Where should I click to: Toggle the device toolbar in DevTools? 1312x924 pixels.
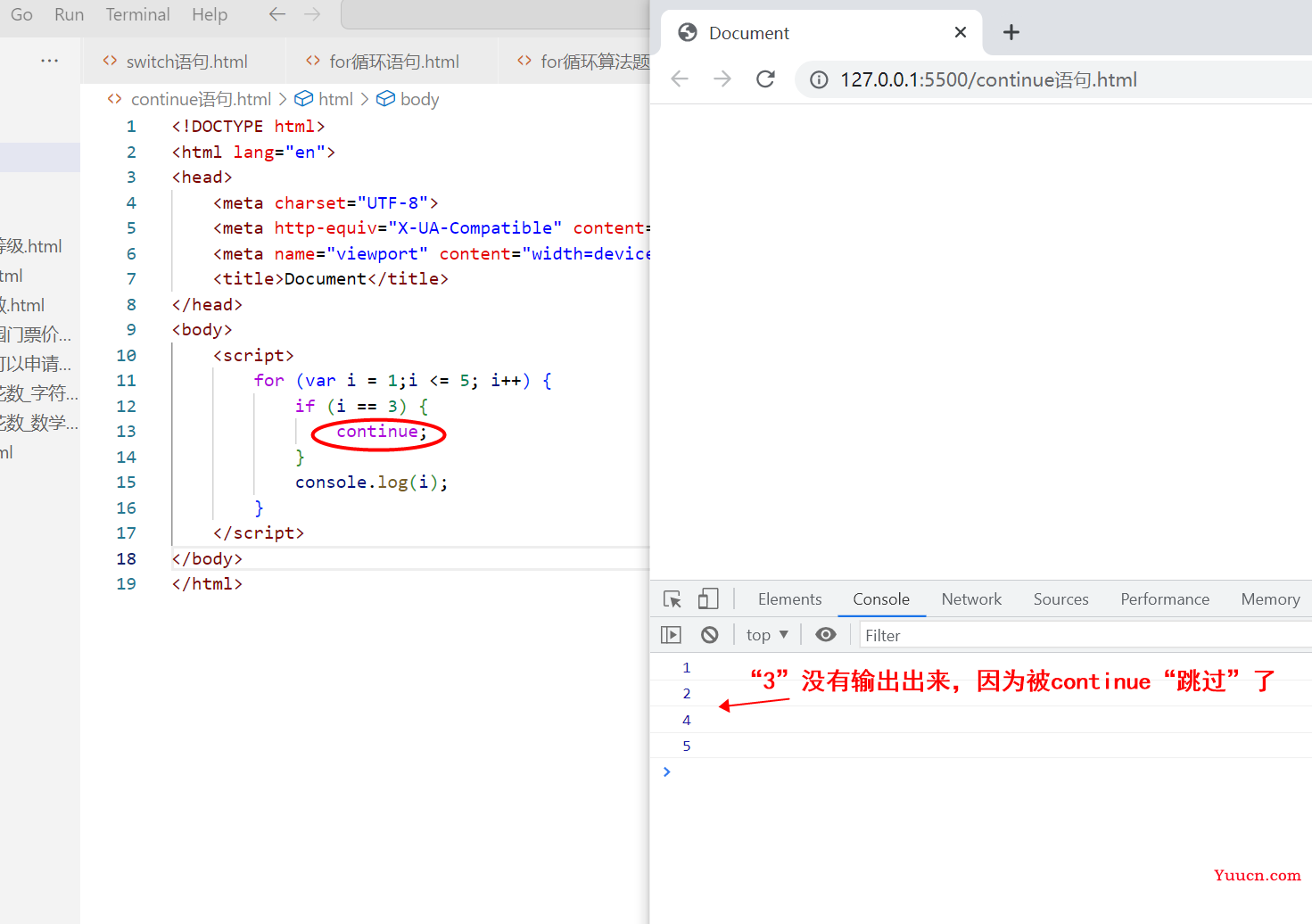click(708, 598)
